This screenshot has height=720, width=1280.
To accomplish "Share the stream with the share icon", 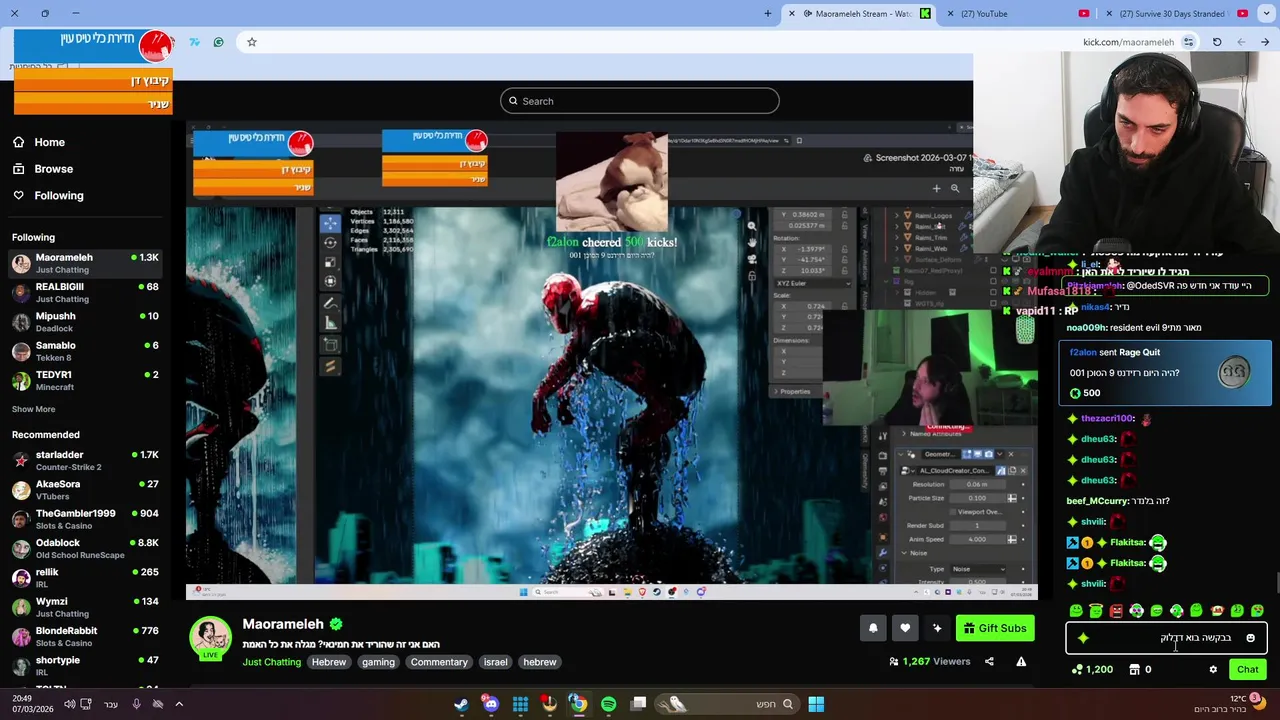I will pos(989,661).
